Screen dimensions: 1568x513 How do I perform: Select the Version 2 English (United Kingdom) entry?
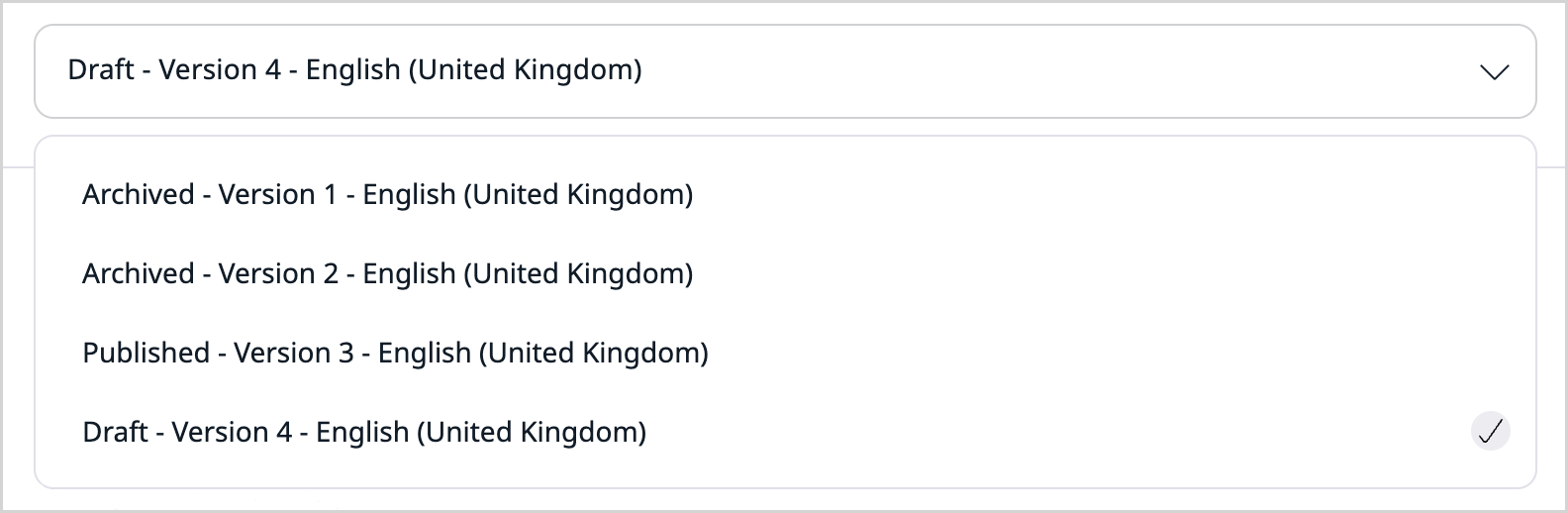pyautogui.click(x=387, y=273)
